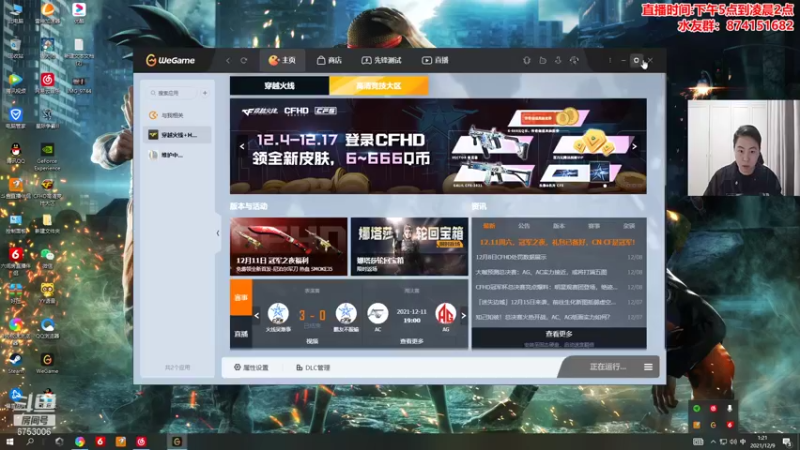This screenshot has width=800, height=450.
Task: Click the AG team logo
Action: click(446, 313)
